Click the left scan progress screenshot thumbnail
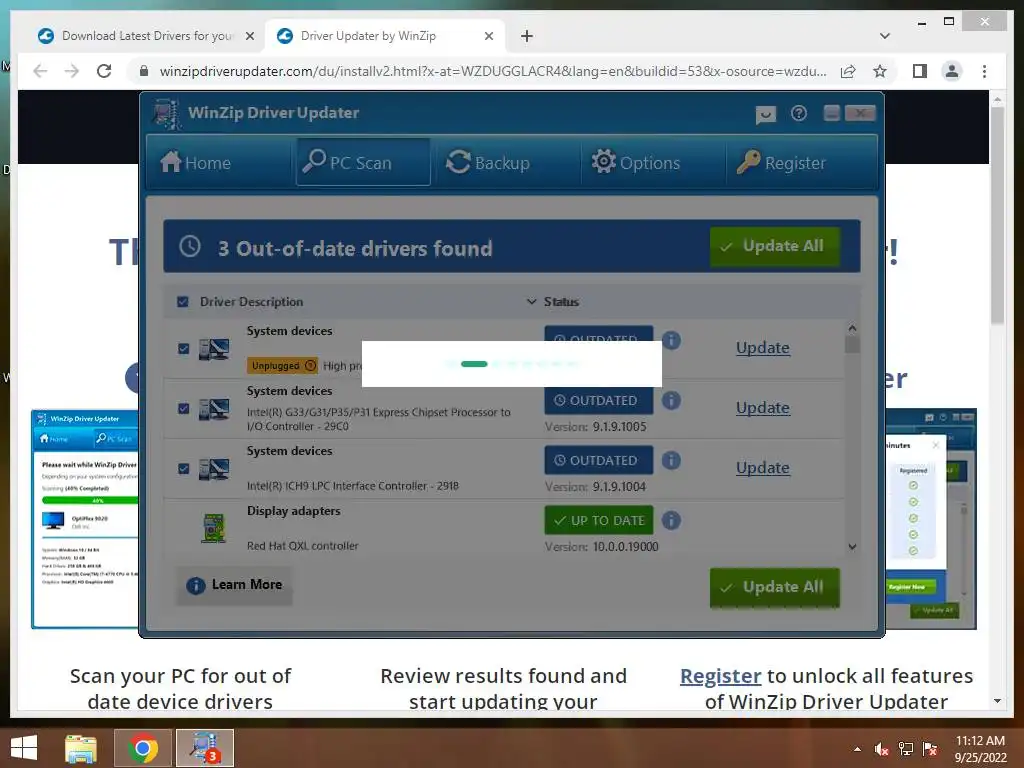Screen dimensions: 1024x768 (x=85, y=519)
